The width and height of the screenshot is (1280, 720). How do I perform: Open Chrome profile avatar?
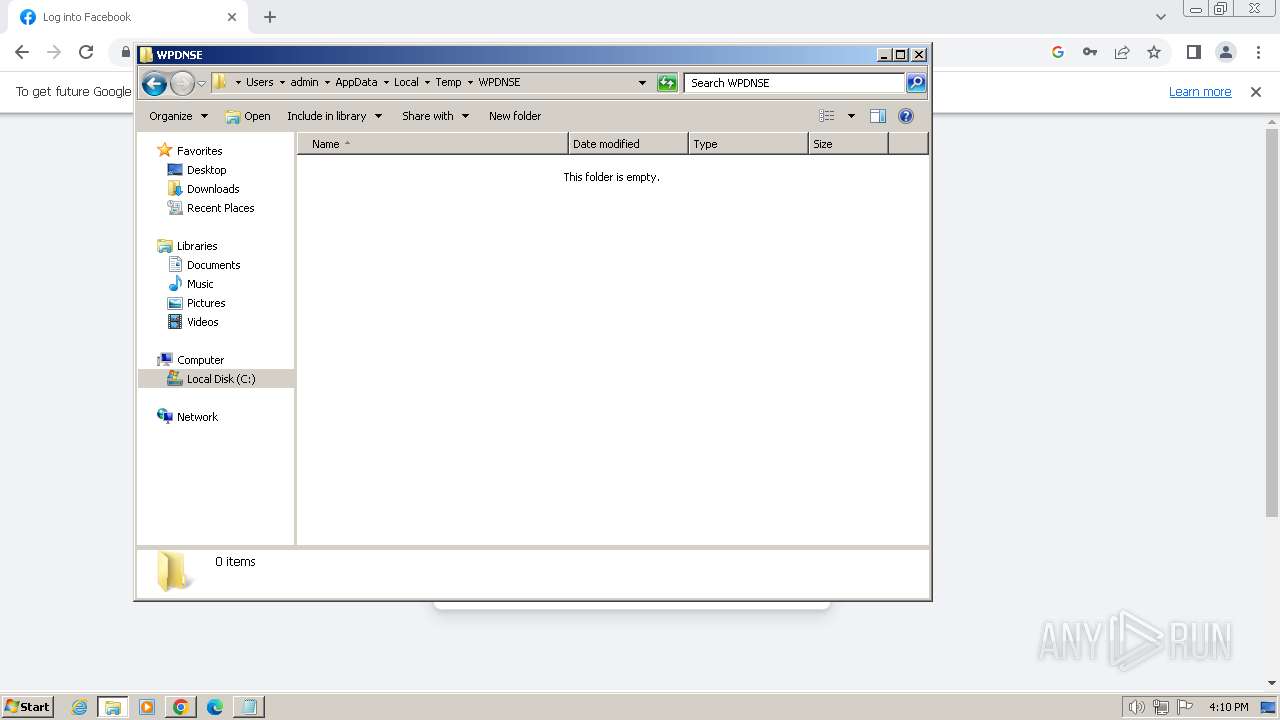tap(1226, 52)
